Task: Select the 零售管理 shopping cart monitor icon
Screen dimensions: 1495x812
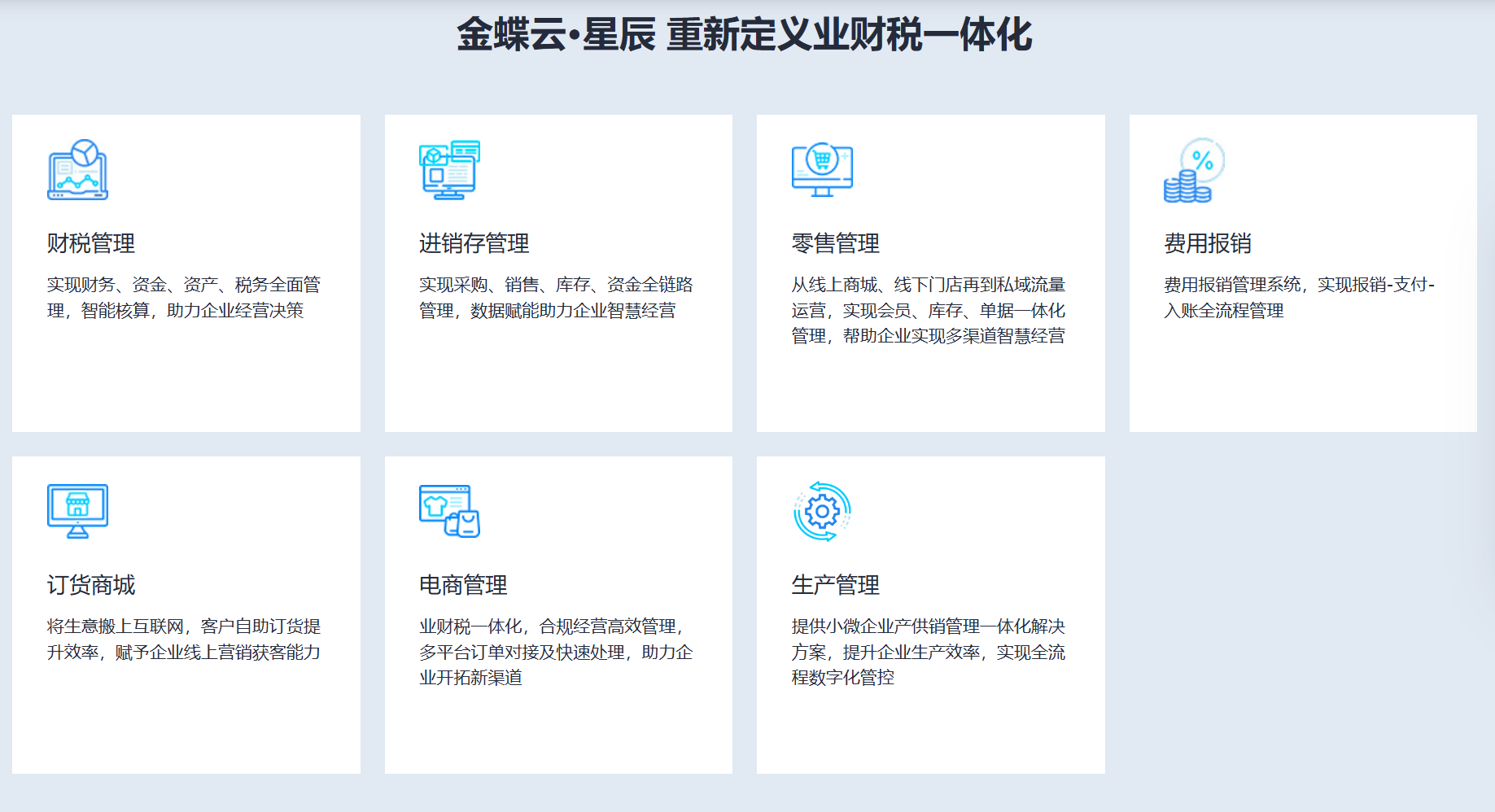Action: tap(822, 169)
